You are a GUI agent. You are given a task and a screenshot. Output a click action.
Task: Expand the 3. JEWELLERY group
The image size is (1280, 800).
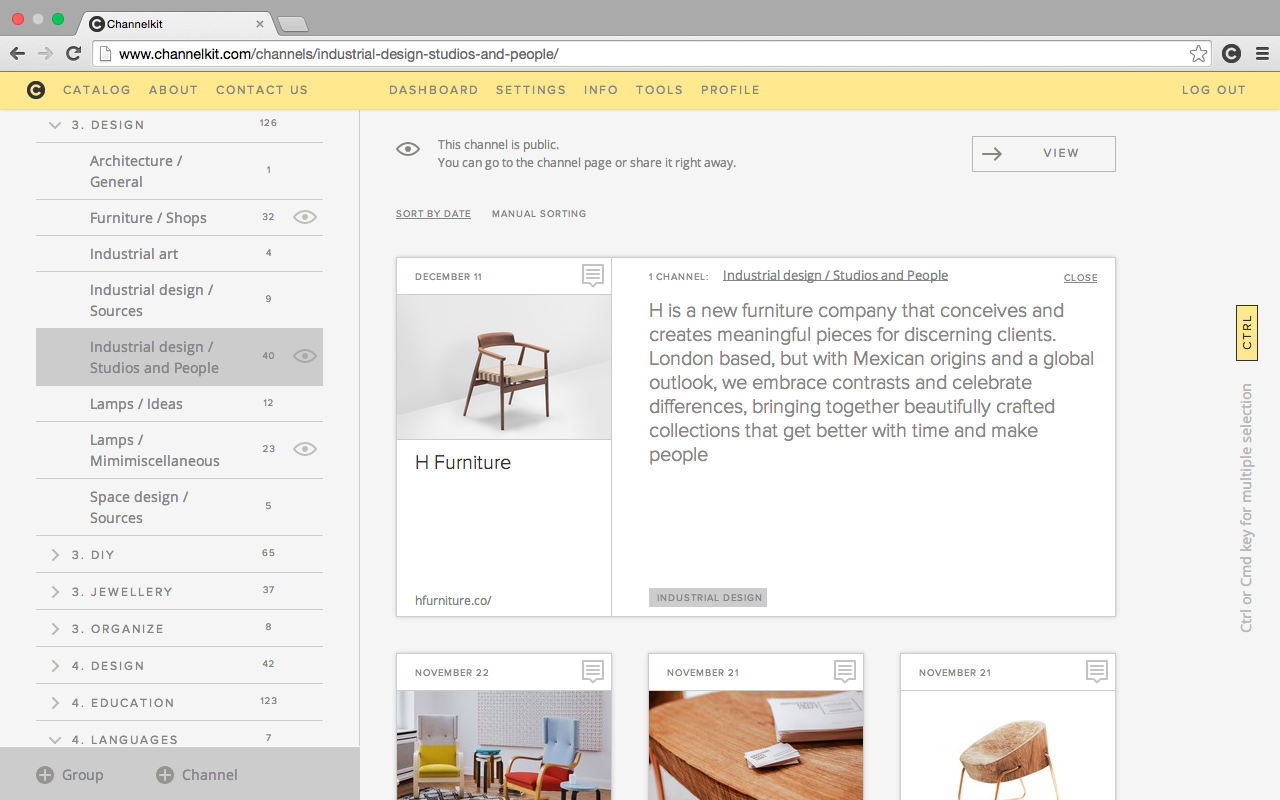point(55,592)
